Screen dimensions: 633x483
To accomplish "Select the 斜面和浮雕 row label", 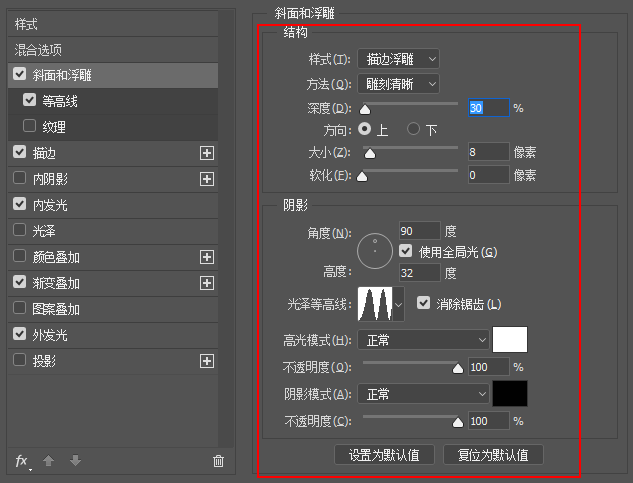I will (62, 75).
